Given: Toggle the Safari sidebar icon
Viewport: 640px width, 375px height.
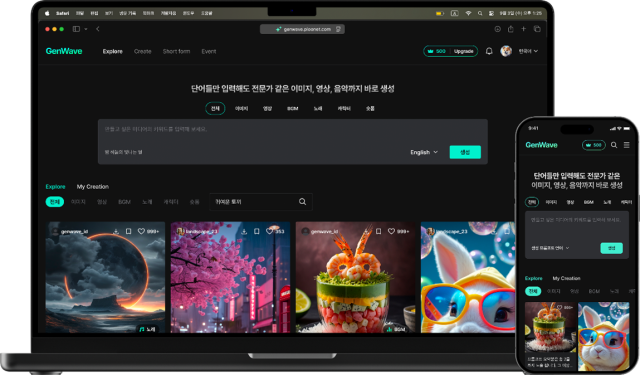Looking at the screenshot, I should tap(76, 29).
